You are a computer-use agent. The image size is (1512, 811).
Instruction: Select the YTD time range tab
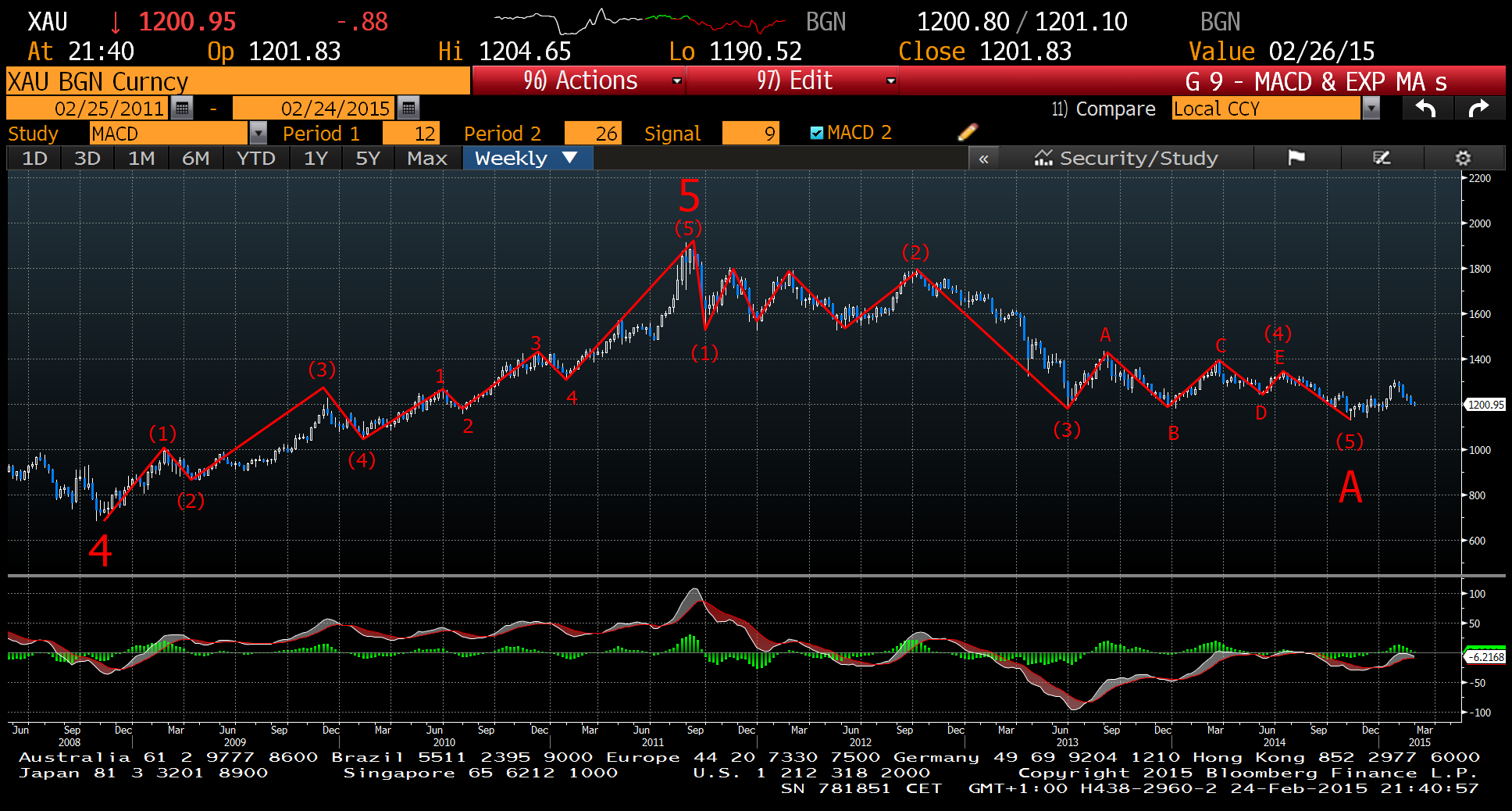(x=255, y=158)
